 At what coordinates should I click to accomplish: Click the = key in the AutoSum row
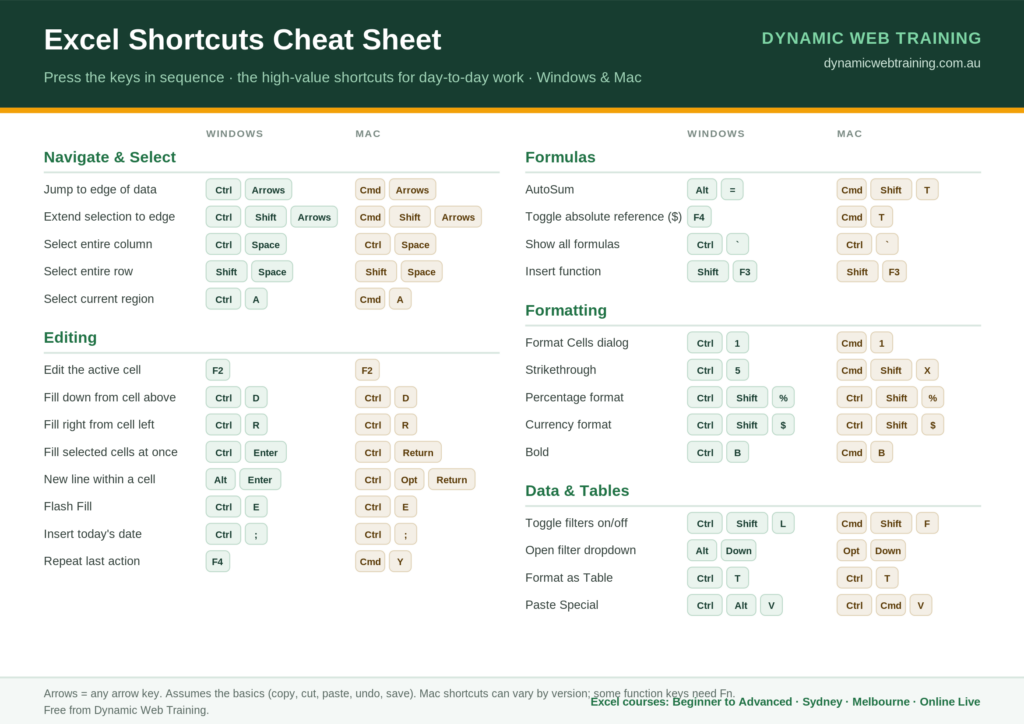pos(732,190)
